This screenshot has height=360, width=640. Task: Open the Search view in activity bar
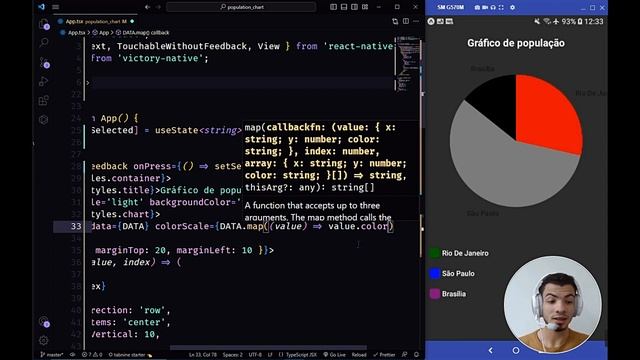pos(44,42)
